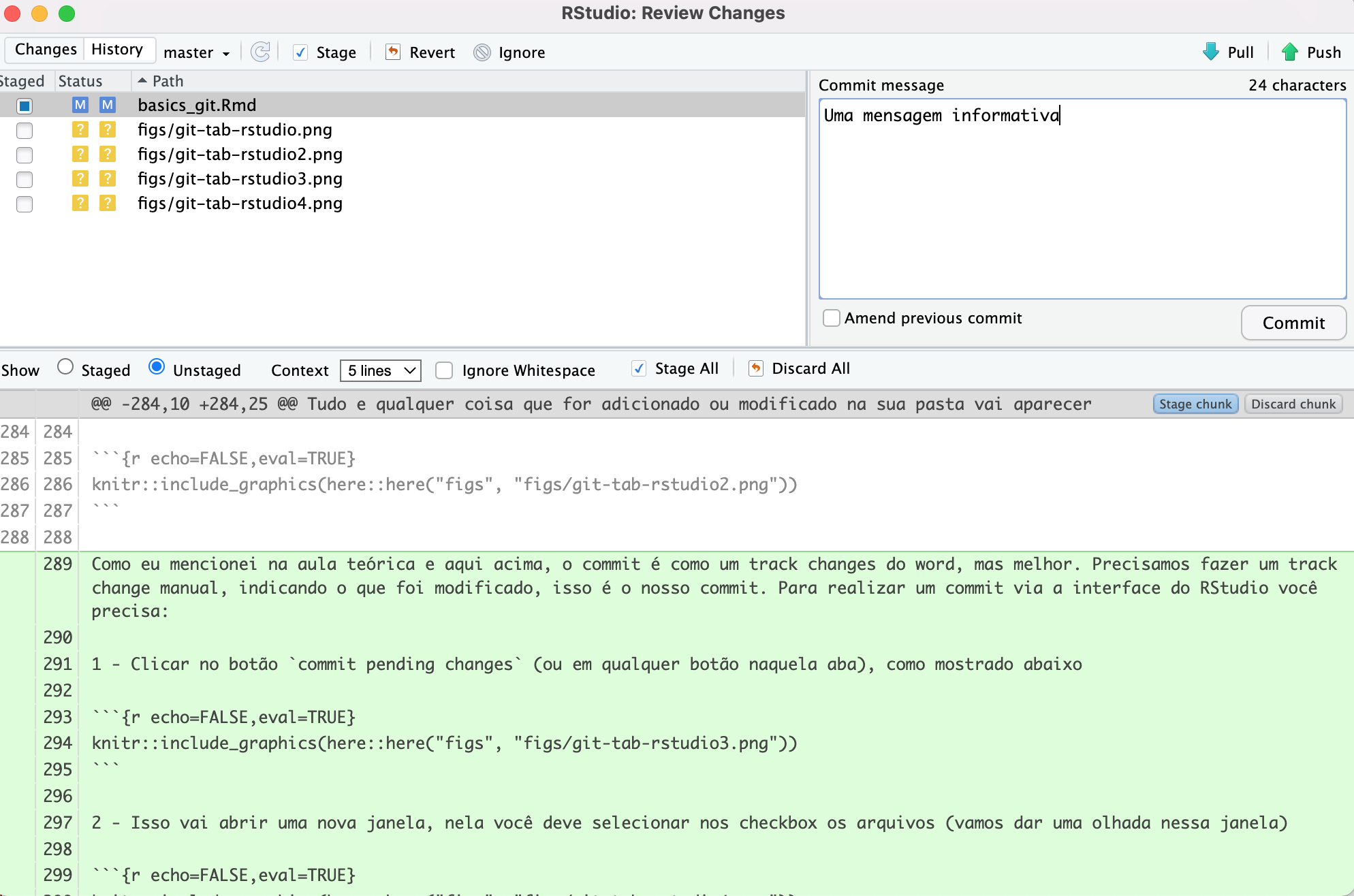Select the figs/git-tab-rstudio2.png file name

coord(240,154)
